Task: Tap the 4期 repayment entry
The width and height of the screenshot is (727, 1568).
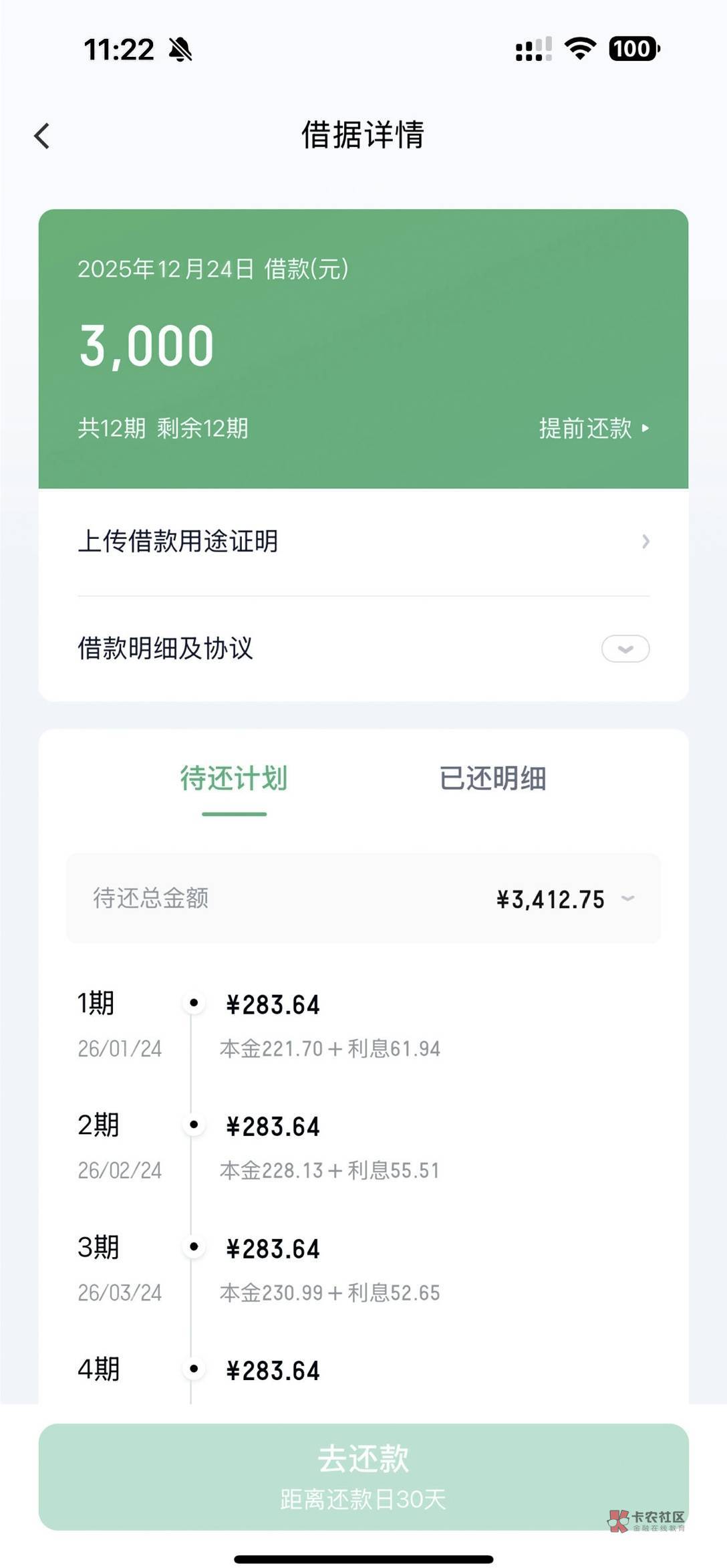Action: (273, 1371)
